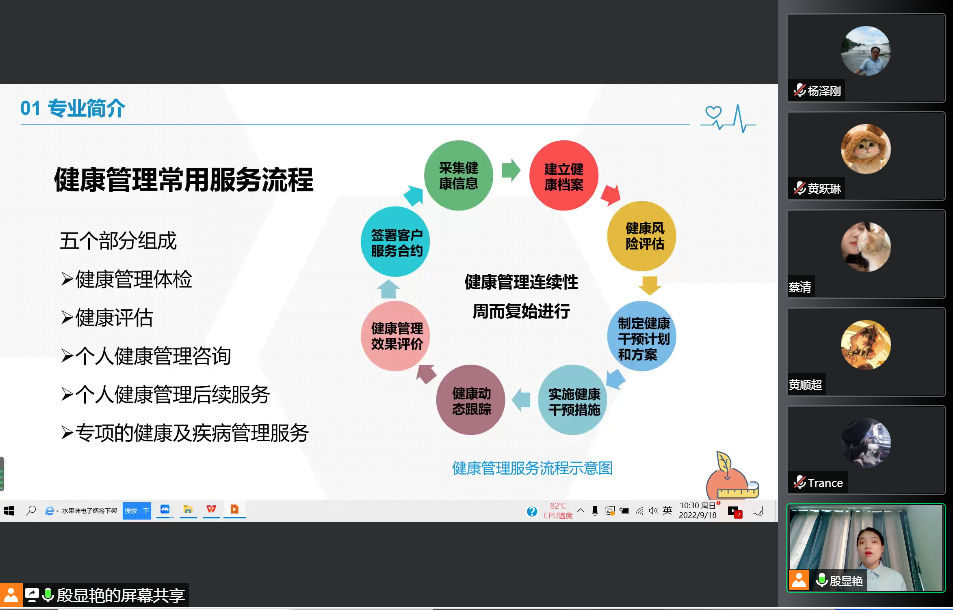953x610 pixels.
Task: Click the muted microphone icon beside 杨泽刚
Action: (799, 90)
